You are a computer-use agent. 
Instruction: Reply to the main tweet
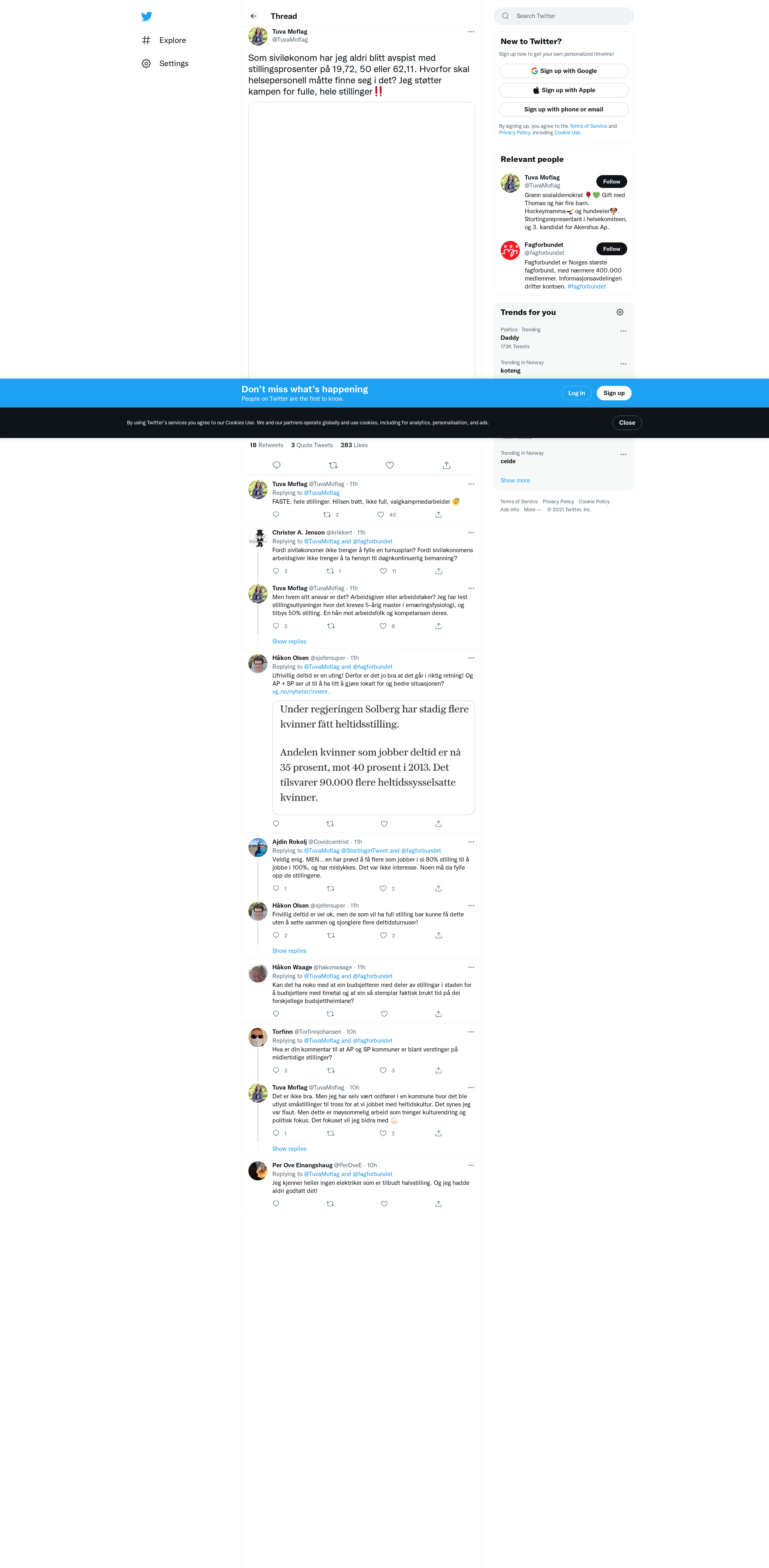click(276, 466)
